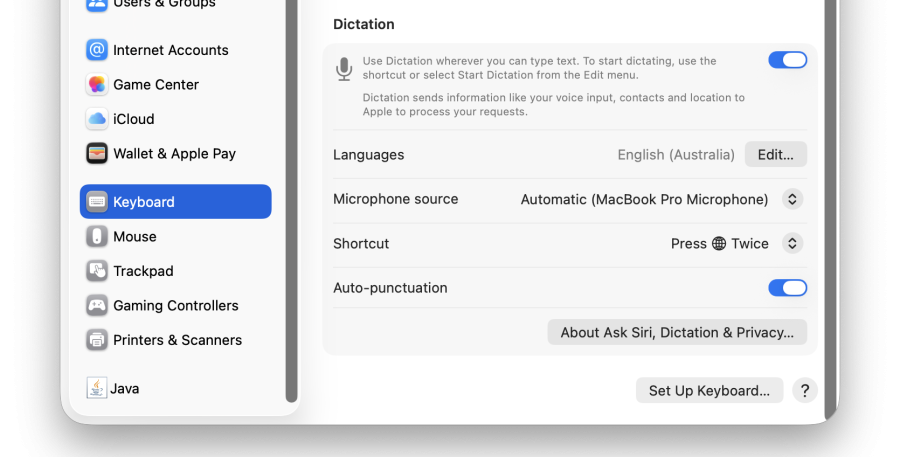Click the main pane right scrollbar

tap(830, 210)
